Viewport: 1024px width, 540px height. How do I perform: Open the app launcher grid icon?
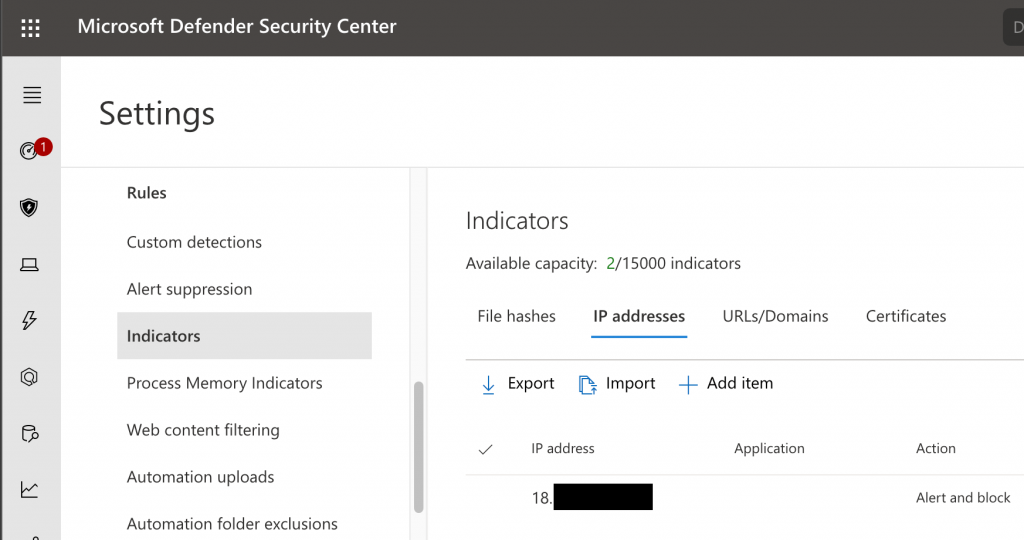tap(30, 28)
